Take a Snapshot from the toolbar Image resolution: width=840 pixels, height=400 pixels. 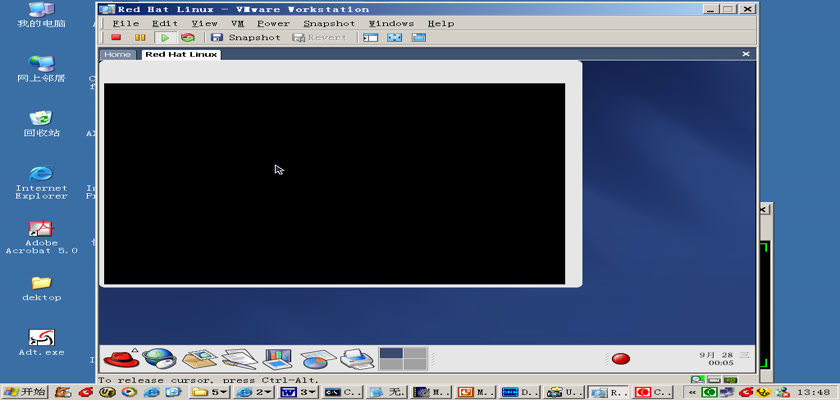pos(245,38)
